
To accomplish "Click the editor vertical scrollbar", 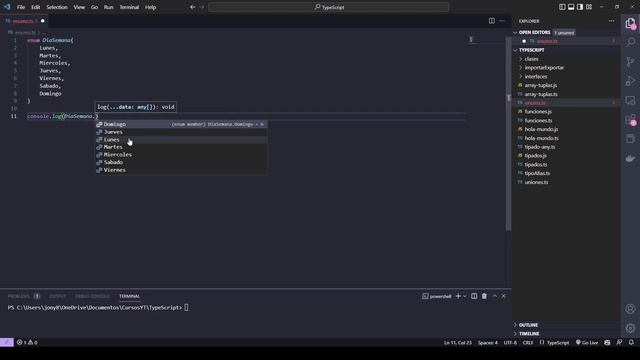I will [509, 133].
